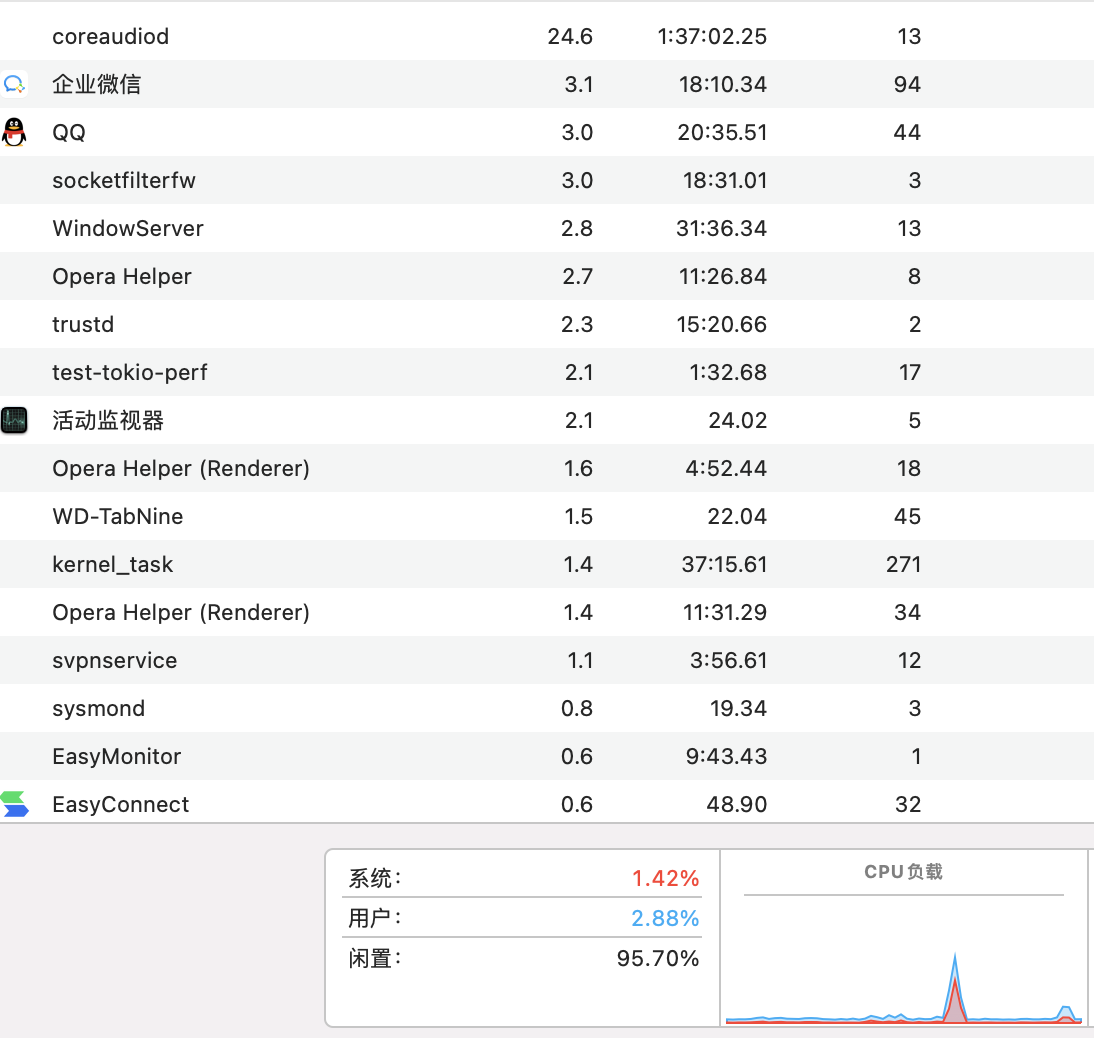Viewport: 1094px width, 1038px height.
Task: Click the 闲置 label in CPU summary
Action: tap(375, 958)
